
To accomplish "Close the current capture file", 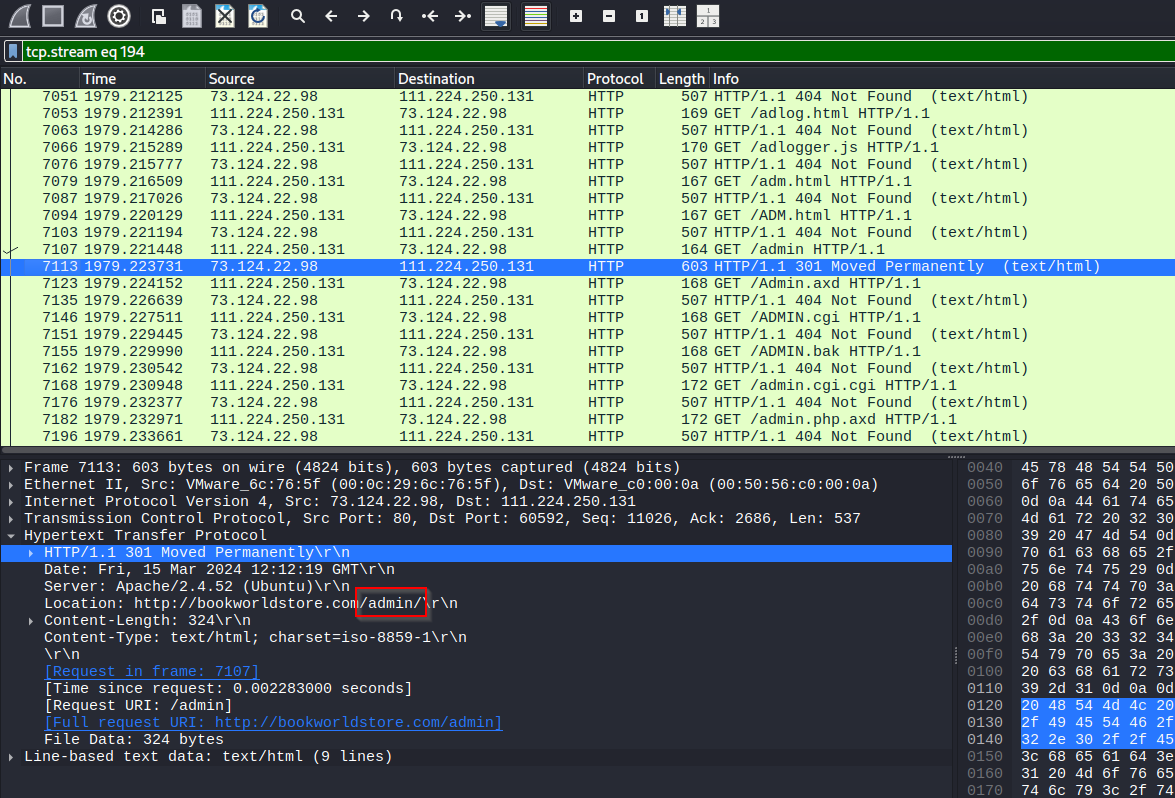I will [225, 16].
